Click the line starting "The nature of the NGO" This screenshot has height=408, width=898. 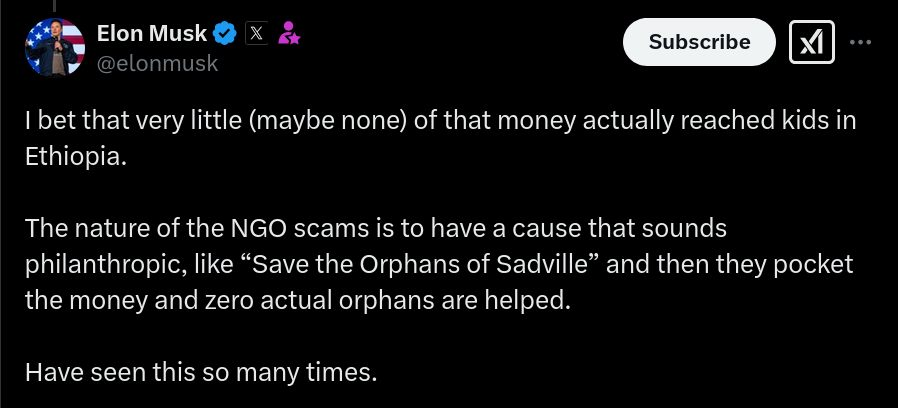coord(376,229)
